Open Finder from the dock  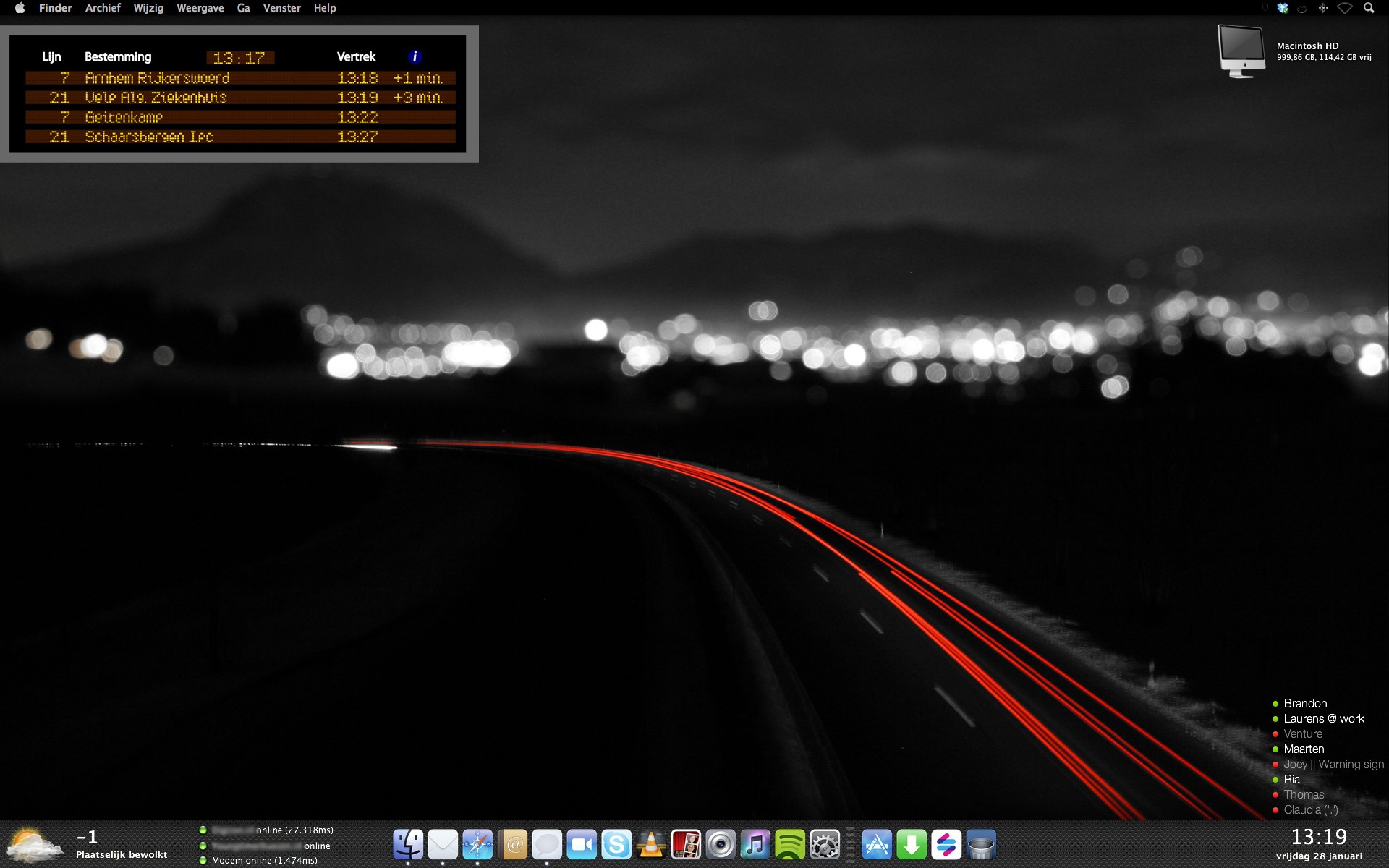point(408,844)
